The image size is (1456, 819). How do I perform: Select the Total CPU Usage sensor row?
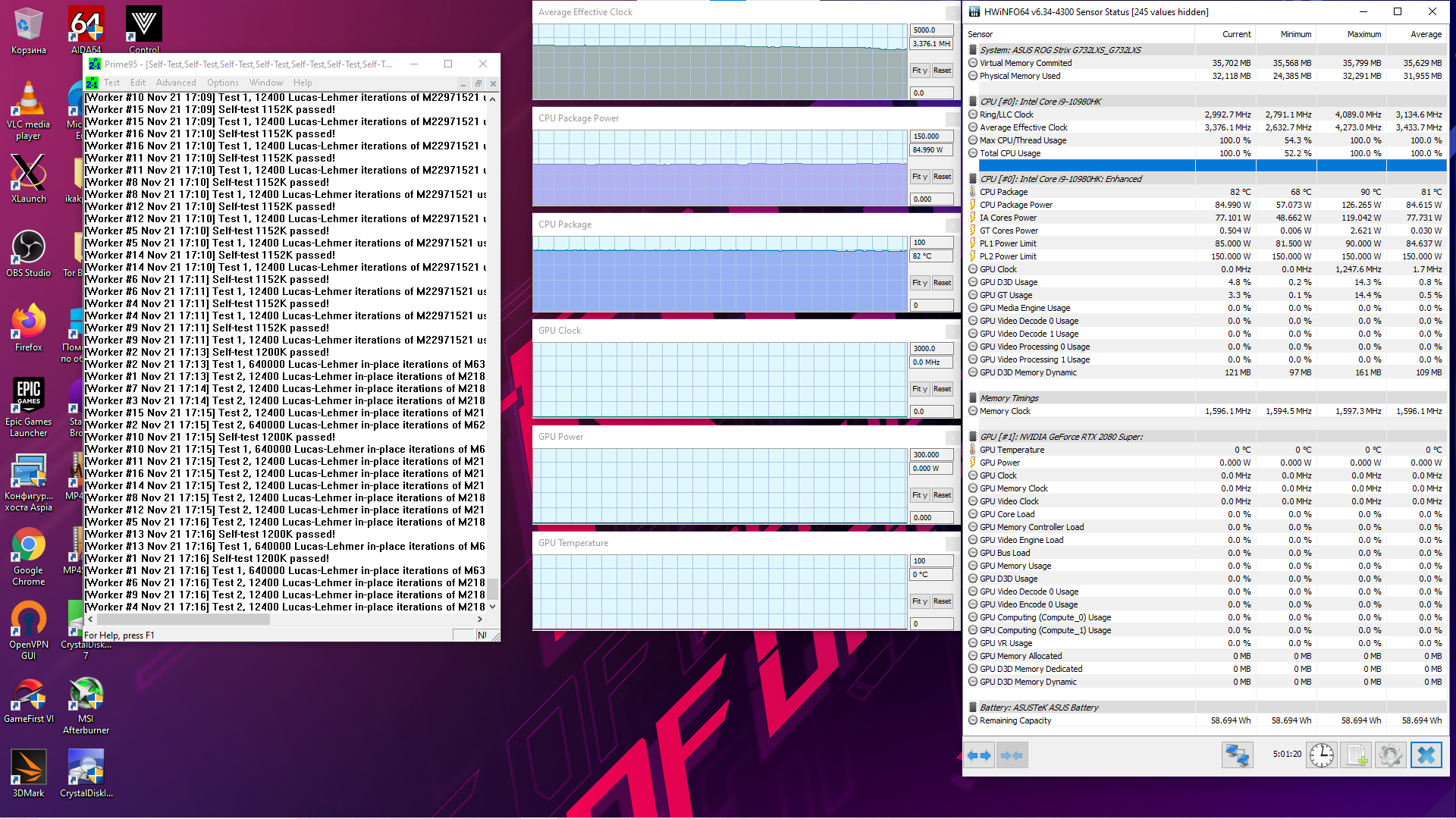1206,153
